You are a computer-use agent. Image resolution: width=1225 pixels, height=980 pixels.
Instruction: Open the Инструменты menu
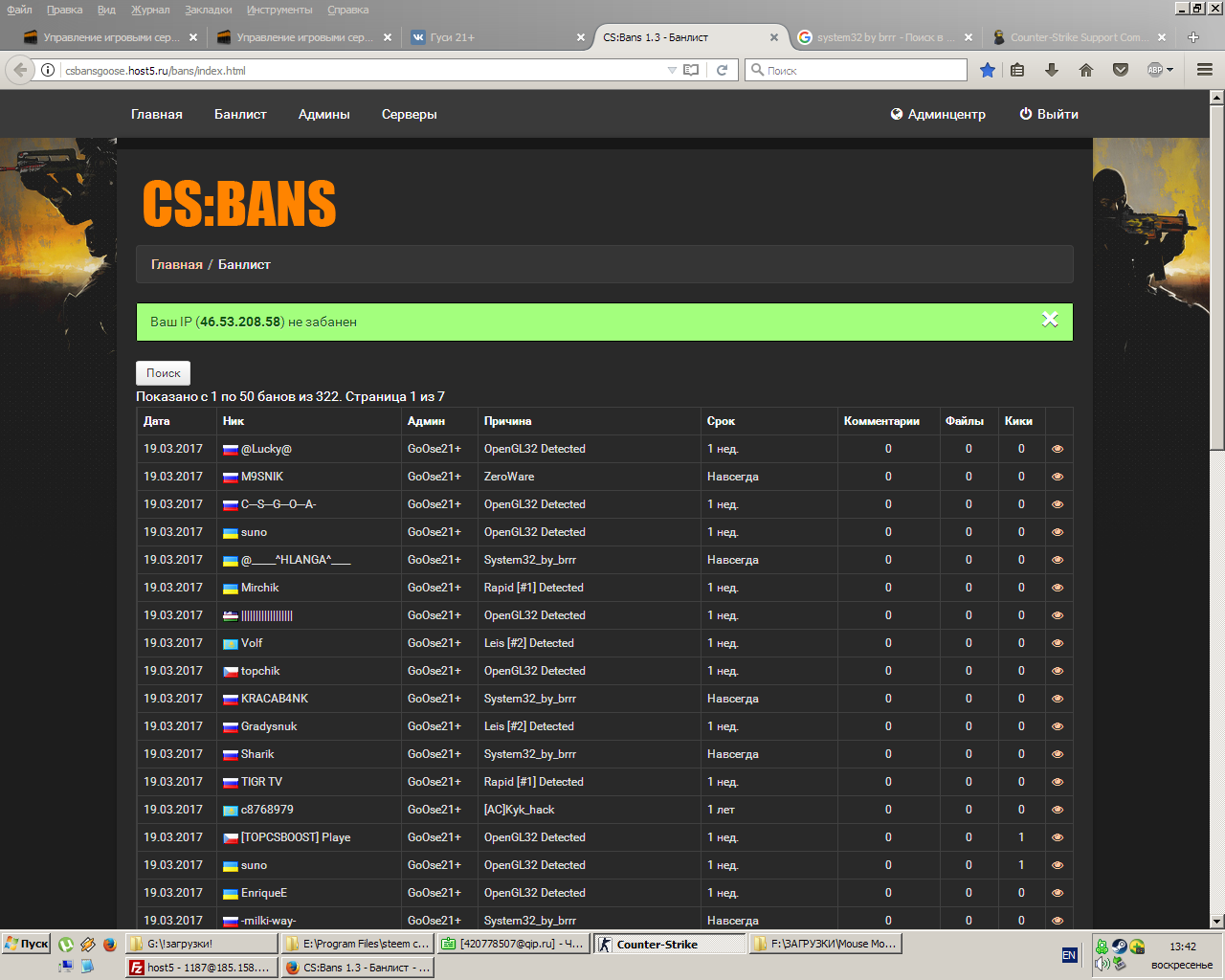[279, 10]
